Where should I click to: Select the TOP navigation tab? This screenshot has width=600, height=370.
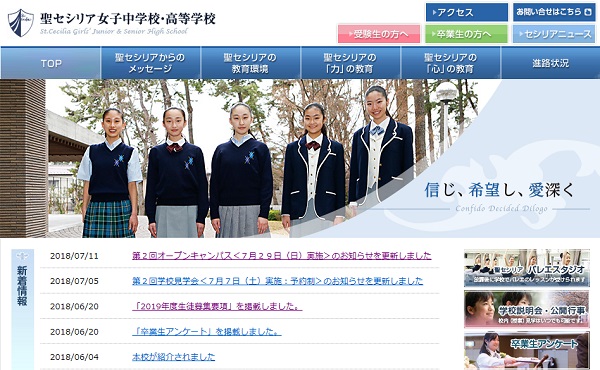pos(51,63)
